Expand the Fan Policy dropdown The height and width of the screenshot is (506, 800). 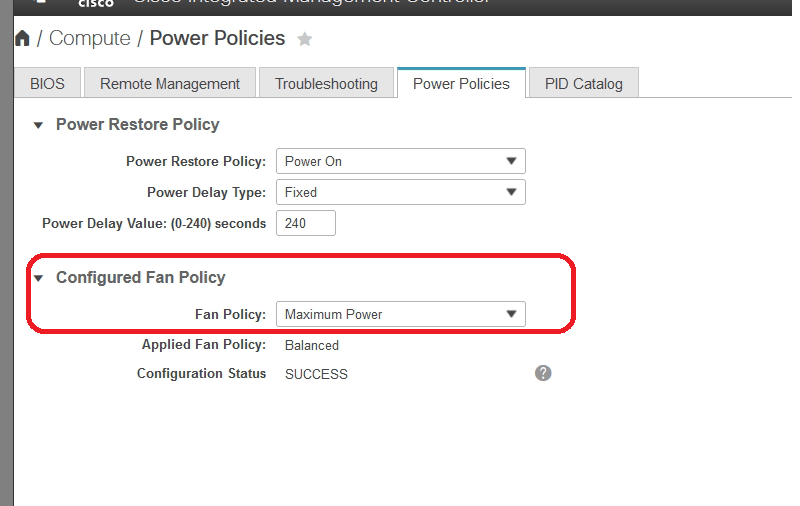(400, 314)
